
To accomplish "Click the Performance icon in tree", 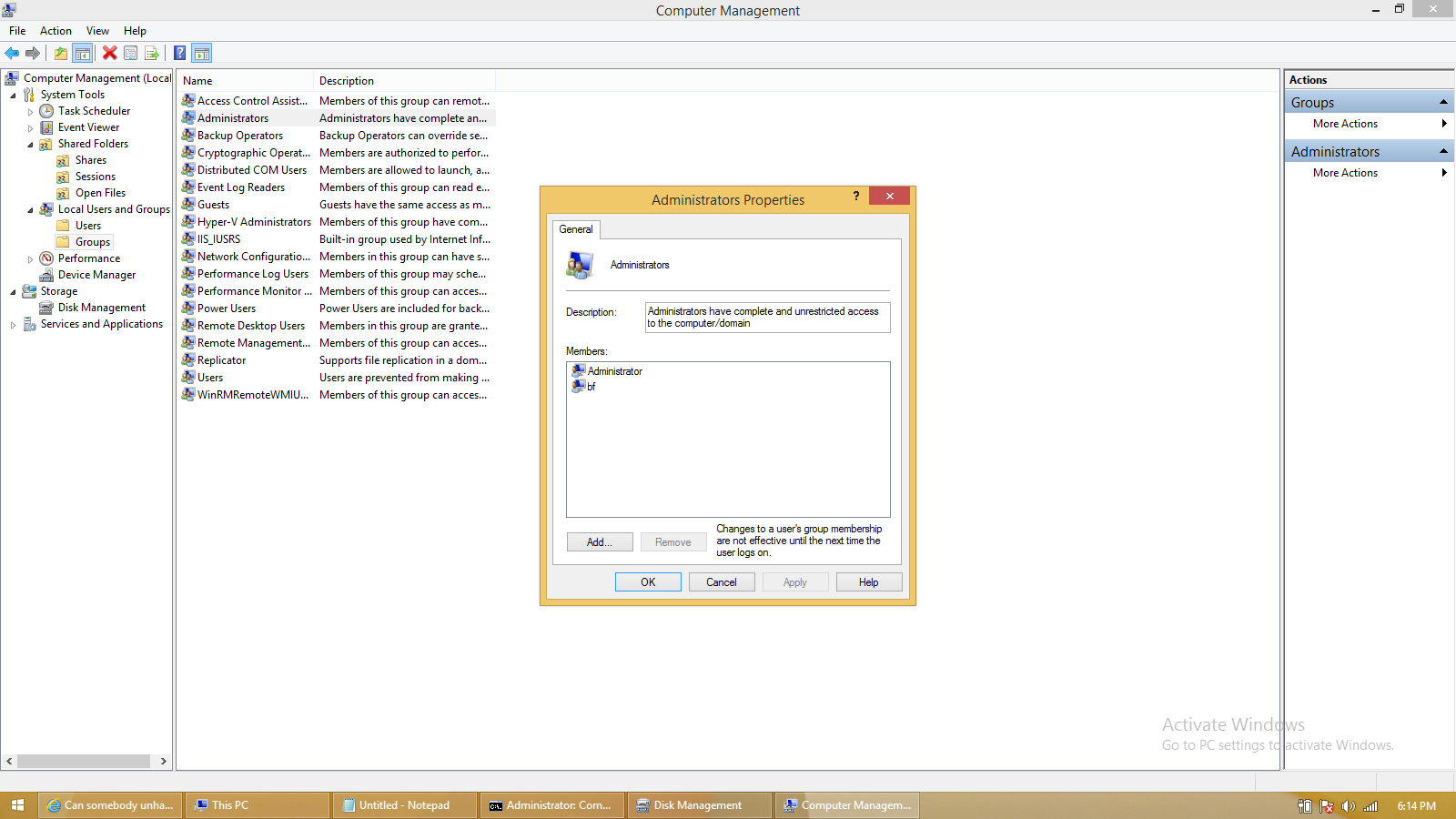I will 46,258.
